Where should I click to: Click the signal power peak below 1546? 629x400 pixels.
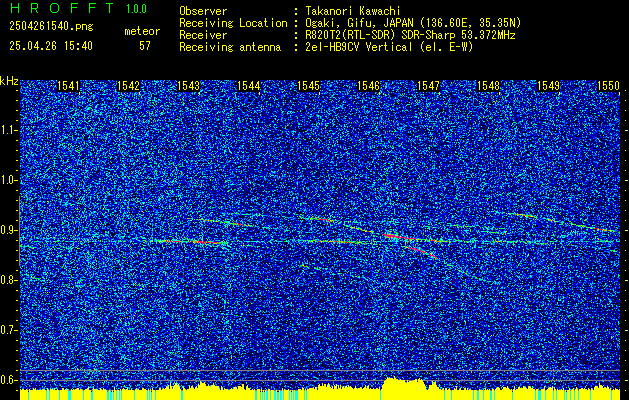403,384
